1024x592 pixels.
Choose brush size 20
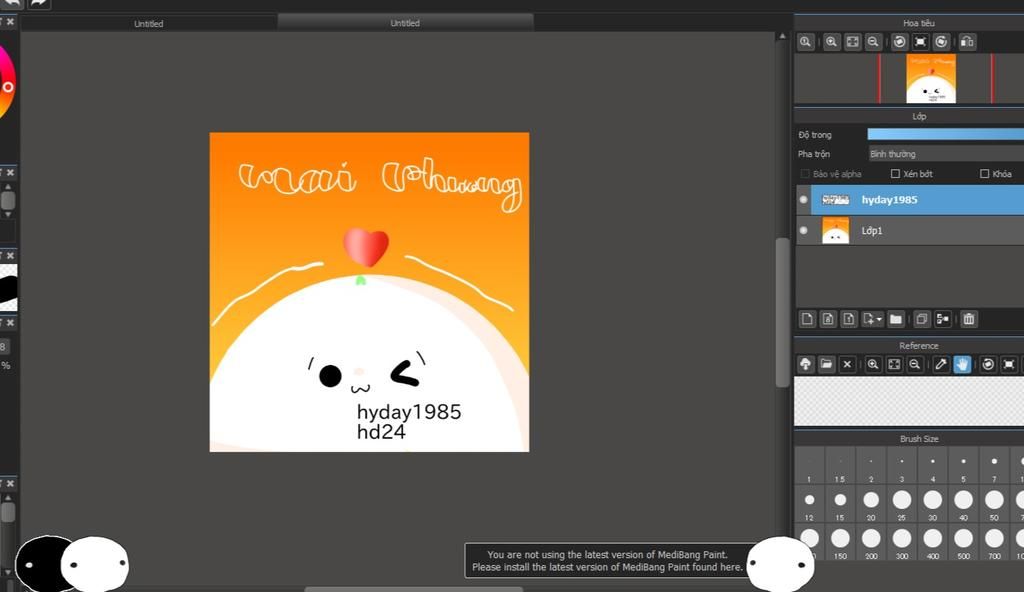click(x=871, y=504)
